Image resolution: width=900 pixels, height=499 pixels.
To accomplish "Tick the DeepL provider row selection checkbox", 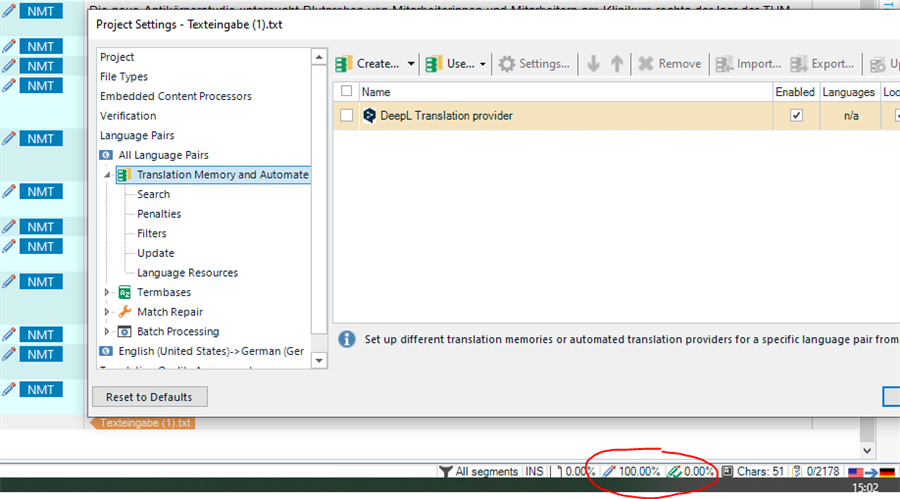I will click(346, 115).
